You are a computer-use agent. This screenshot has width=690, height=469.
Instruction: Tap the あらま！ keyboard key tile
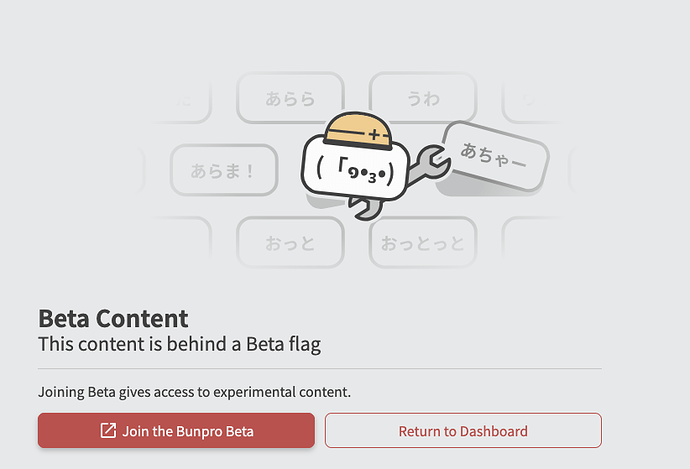(224, 170)
